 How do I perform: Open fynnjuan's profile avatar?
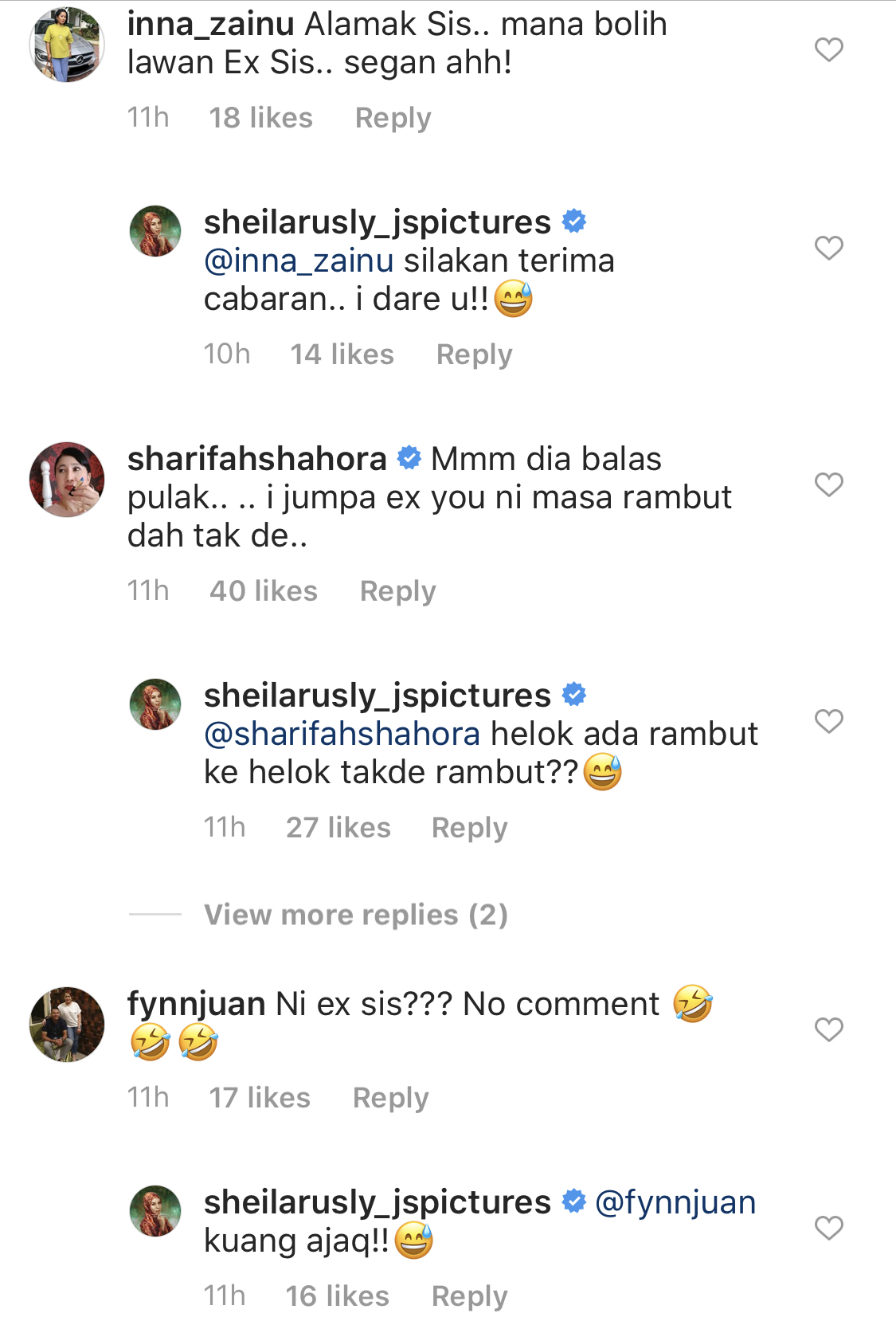coord(67,1025)
